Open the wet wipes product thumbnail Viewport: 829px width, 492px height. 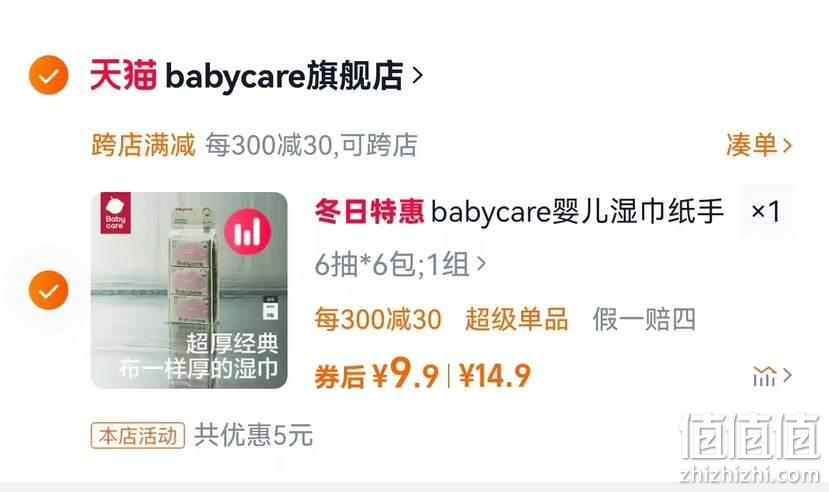tap(189, 290)
